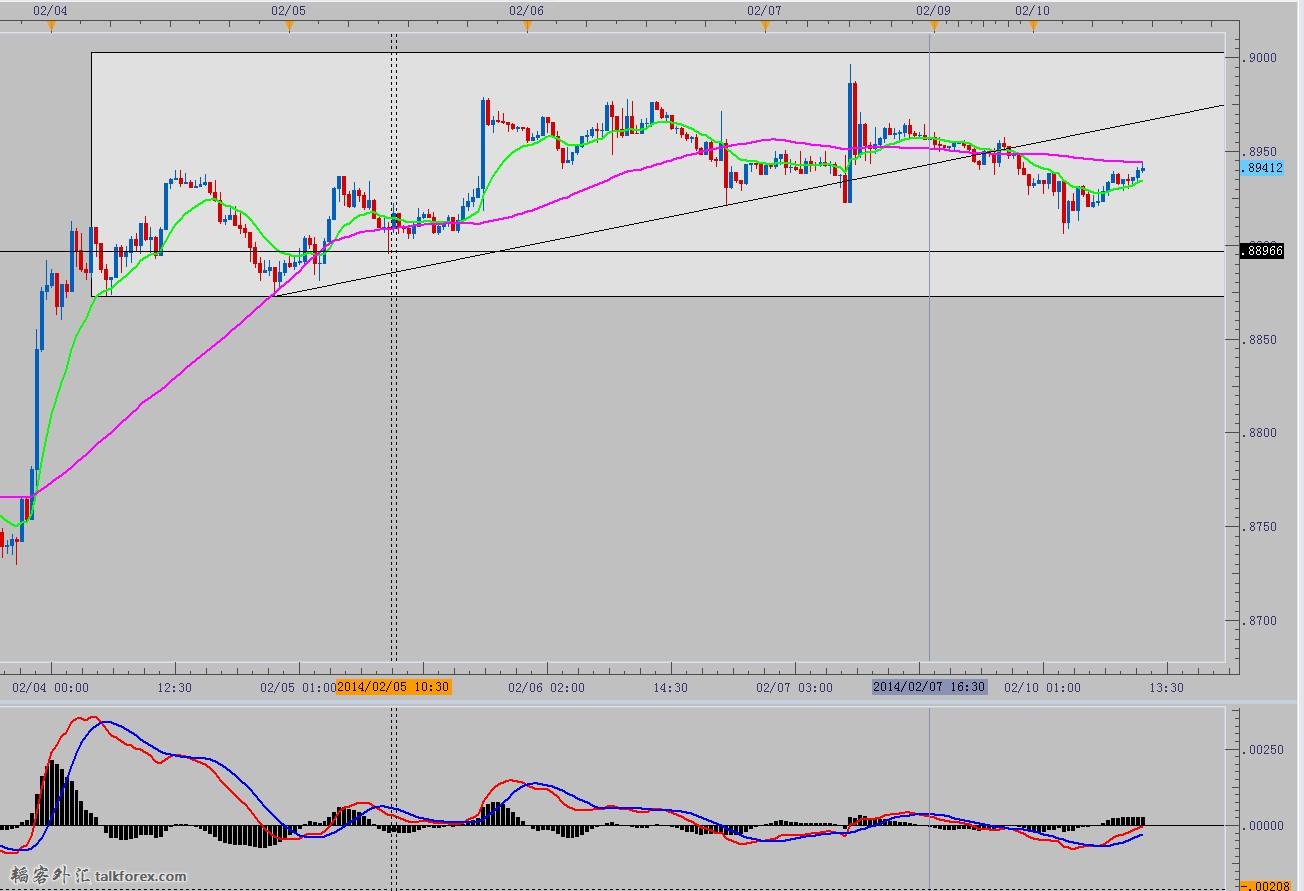The image size is (1304, 891).
Task: Click the black price tag .88966
Action: pyautogui.click(x=1262, y=251)
